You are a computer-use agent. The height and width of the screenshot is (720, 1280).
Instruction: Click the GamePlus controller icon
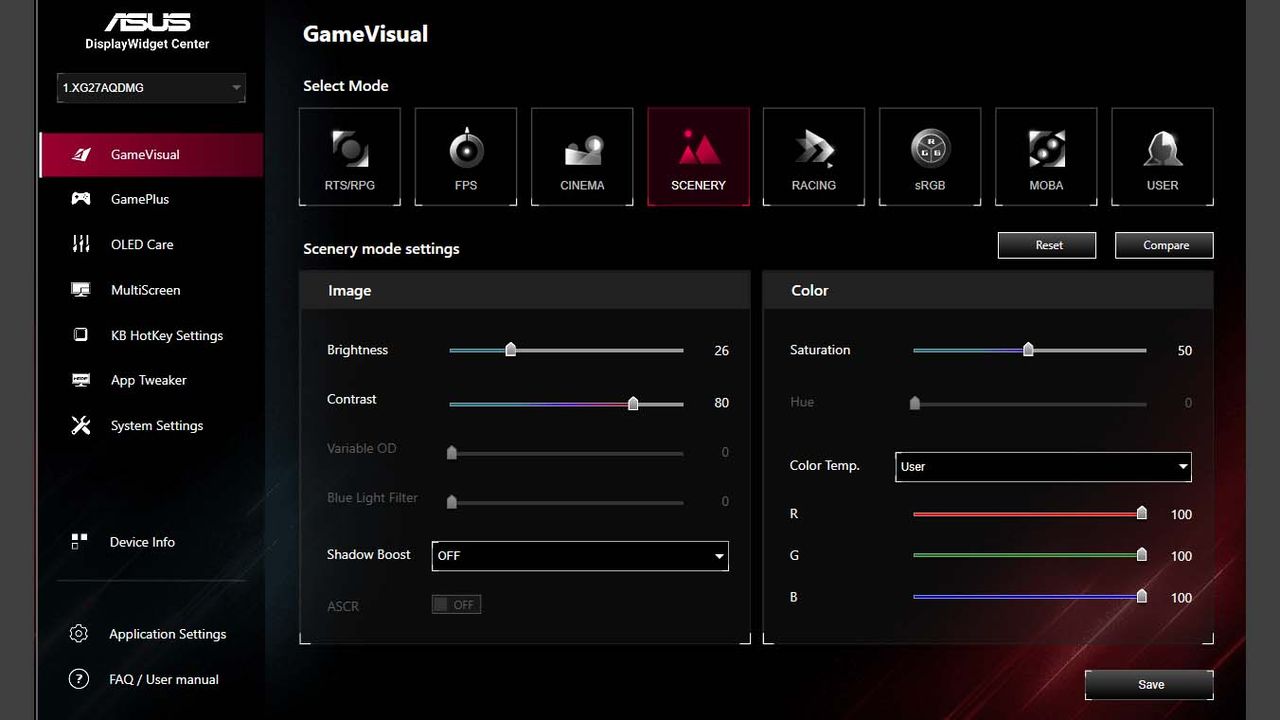point(81,199)
